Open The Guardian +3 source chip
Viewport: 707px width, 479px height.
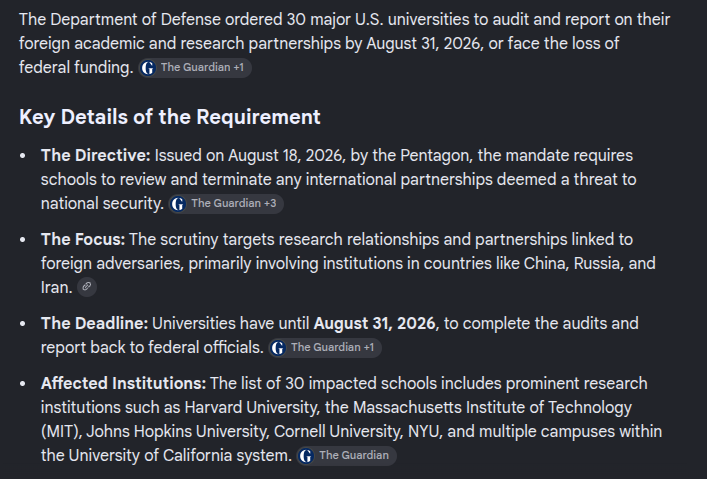pyautogui.click(x=226, y=204)
